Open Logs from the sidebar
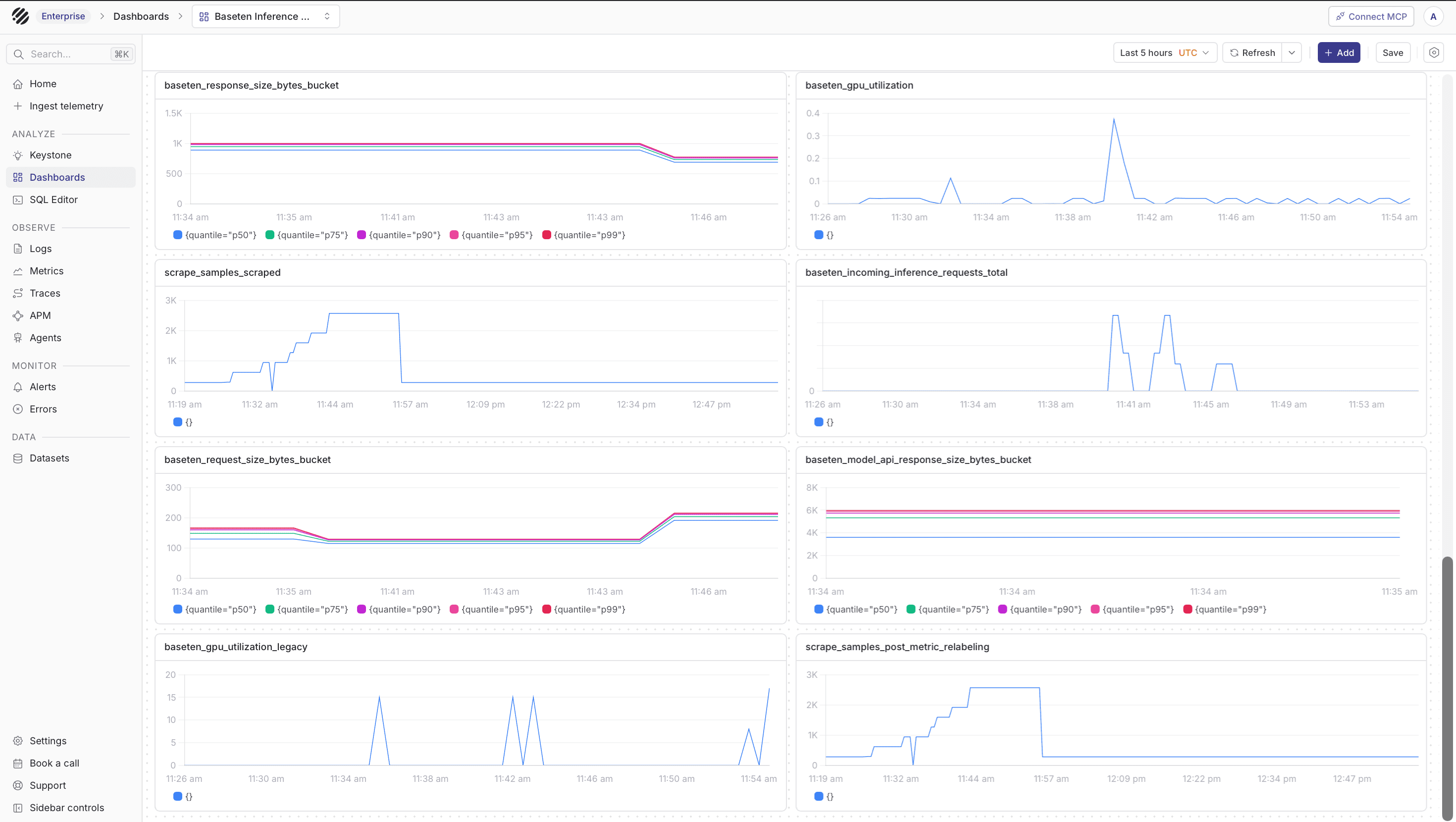Screen dimensions: 1456x822 tap(71, 248)
